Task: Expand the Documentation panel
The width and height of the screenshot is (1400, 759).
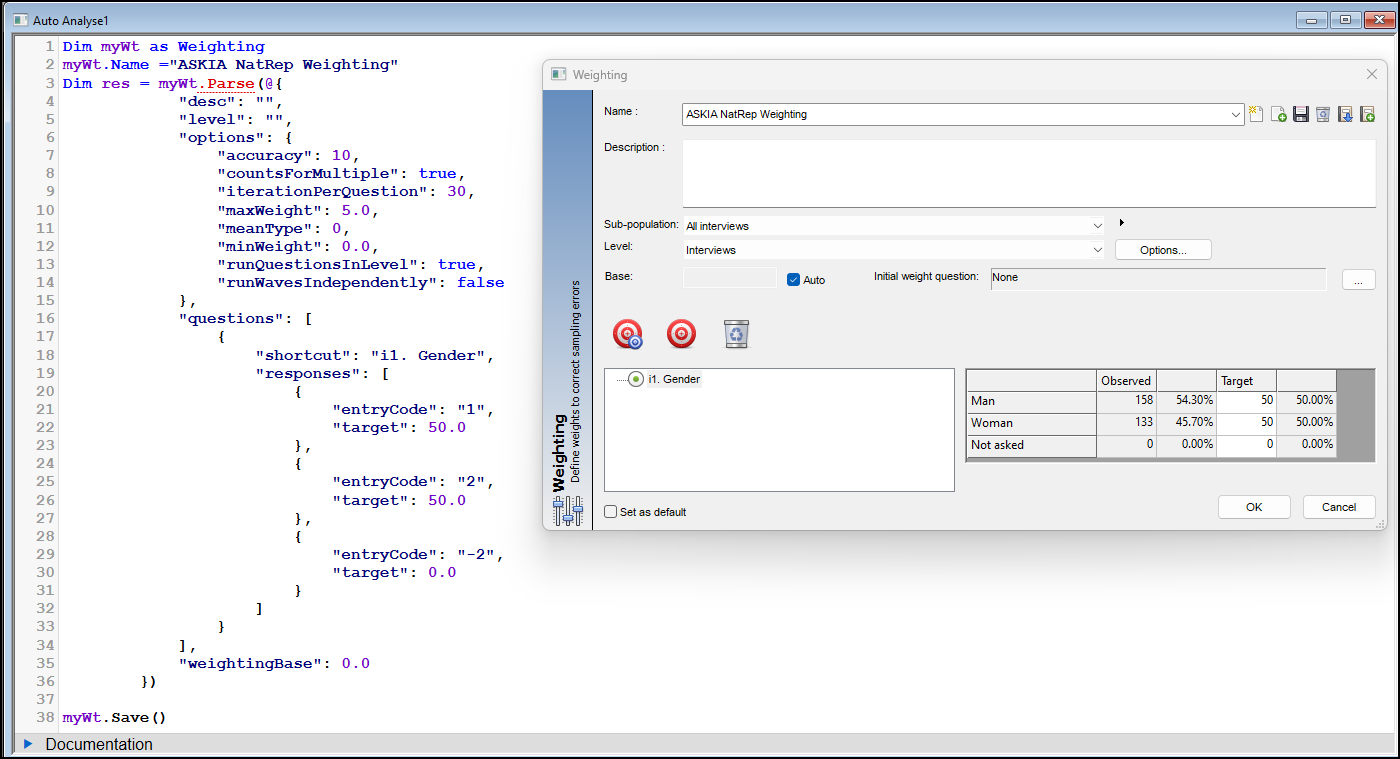Action: [x=28, y=744]
